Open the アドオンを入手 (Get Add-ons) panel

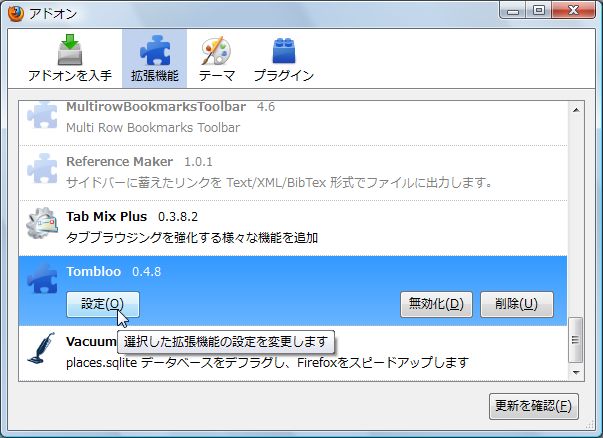(70, 58)
